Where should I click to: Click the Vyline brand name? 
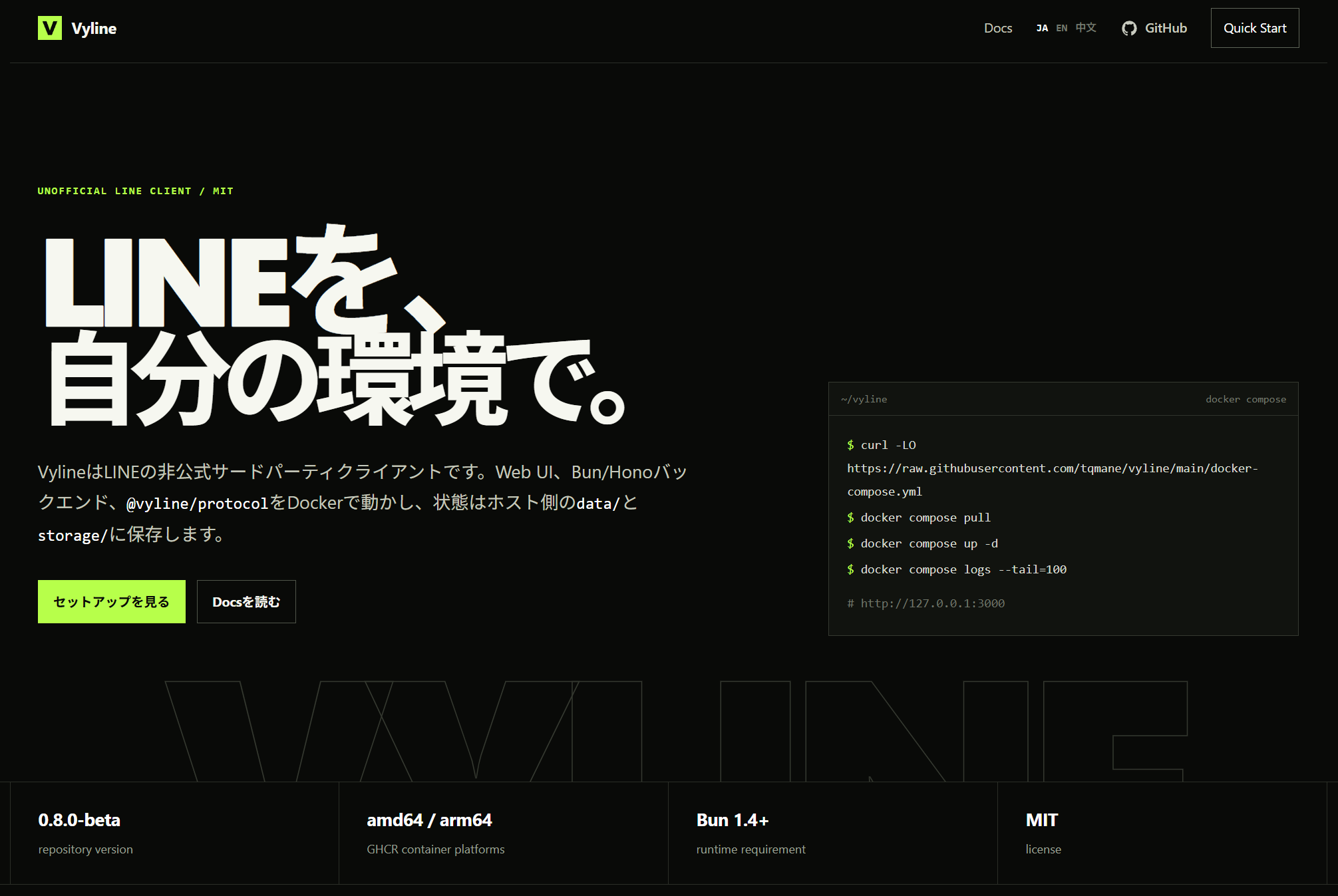click(94, 29)
